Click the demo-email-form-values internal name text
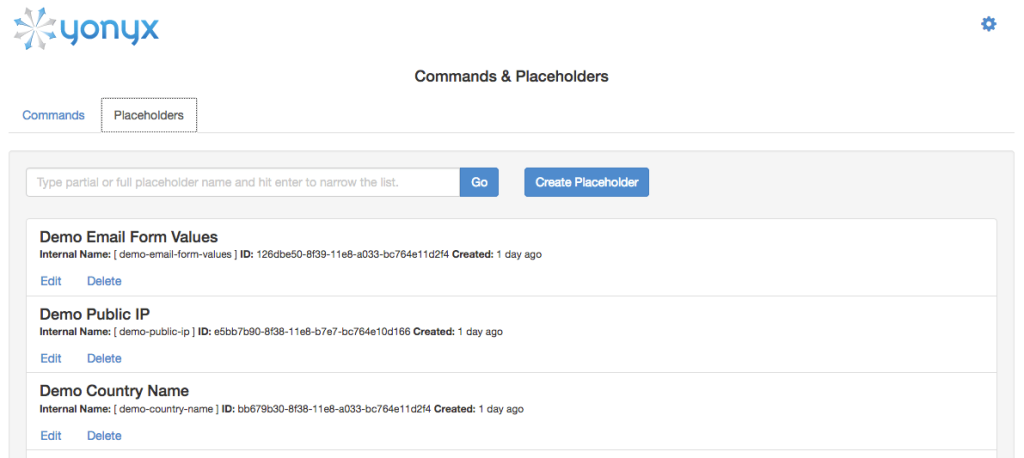This screenshot has height=458, width=1024. click(x=175, y=255)
